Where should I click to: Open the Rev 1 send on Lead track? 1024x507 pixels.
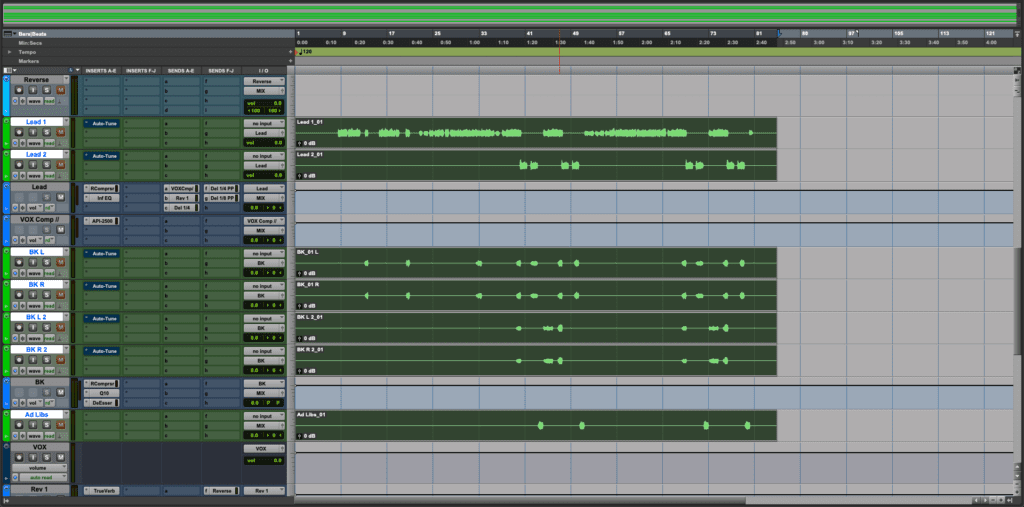click(182, 197)
